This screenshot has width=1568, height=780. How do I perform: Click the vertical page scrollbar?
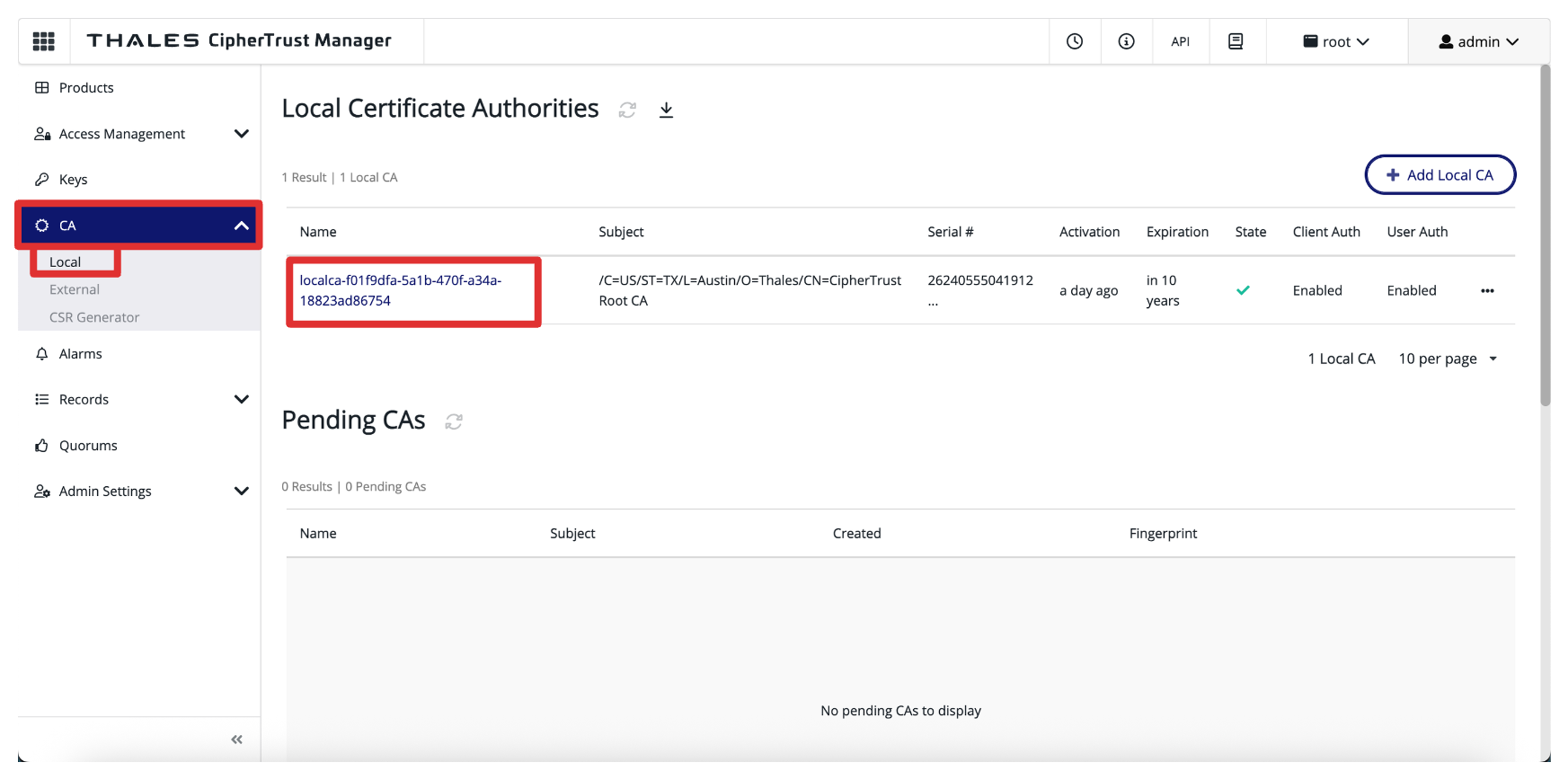(x=1545, y=235)
